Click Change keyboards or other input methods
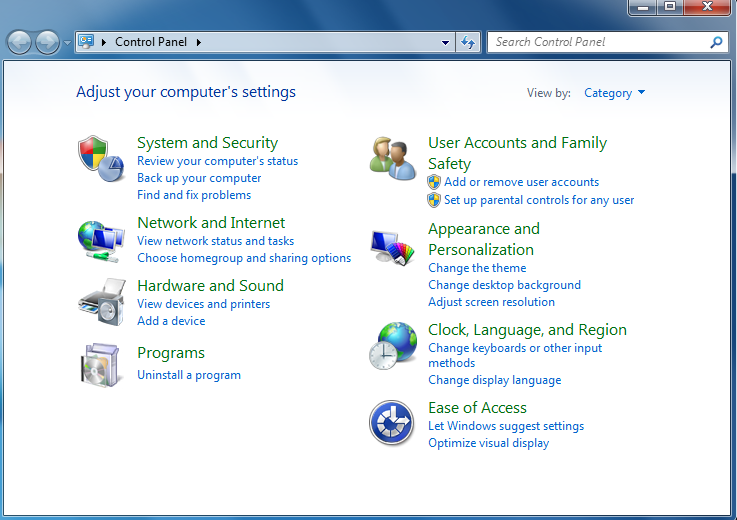This screenshot has height=520, width=737. tap(515, 355)
